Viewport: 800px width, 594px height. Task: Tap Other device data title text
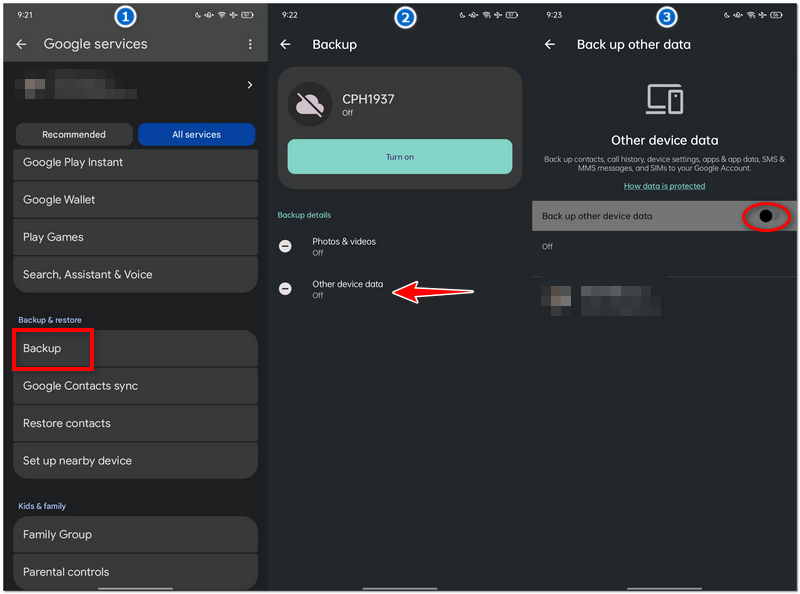point(664,140)
